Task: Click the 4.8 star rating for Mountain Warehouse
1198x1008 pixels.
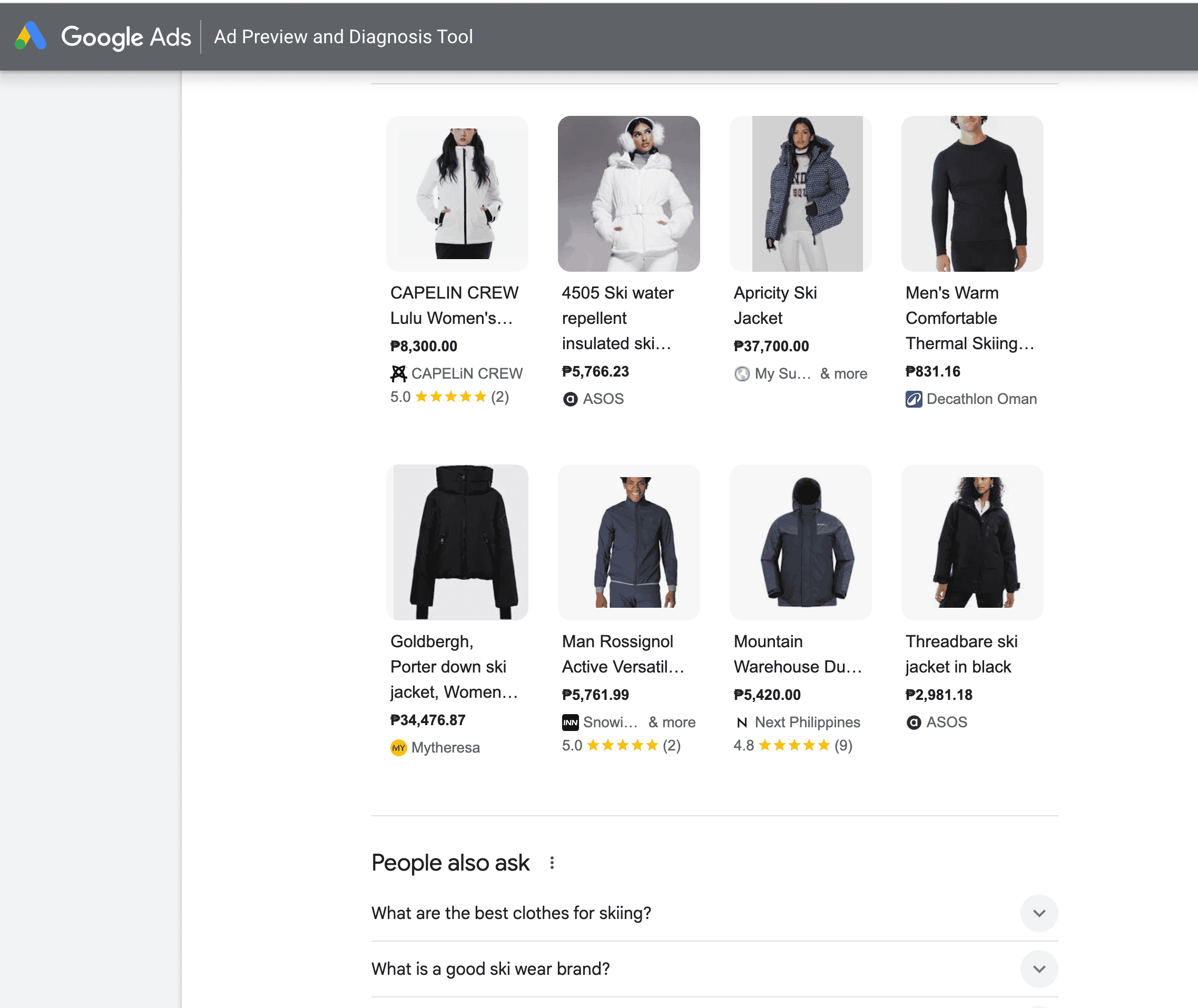Action: point(793,745)
